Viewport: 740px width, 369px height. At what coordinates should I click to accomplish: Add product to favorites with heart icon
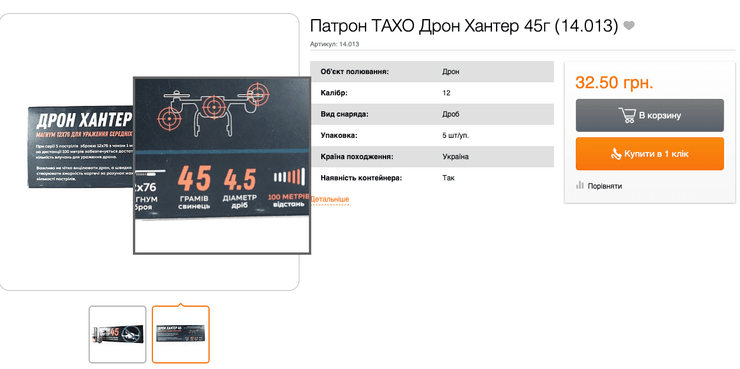coord(629,25)
